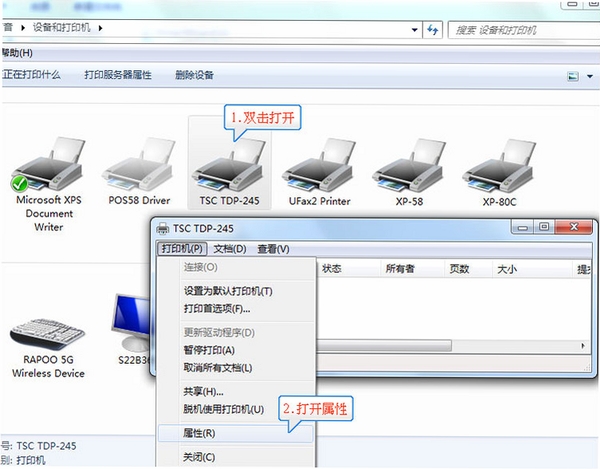The width and height of the screenshot is (600, 469).
Task: Open the 文档(D) menu
Action: point(230,249)
